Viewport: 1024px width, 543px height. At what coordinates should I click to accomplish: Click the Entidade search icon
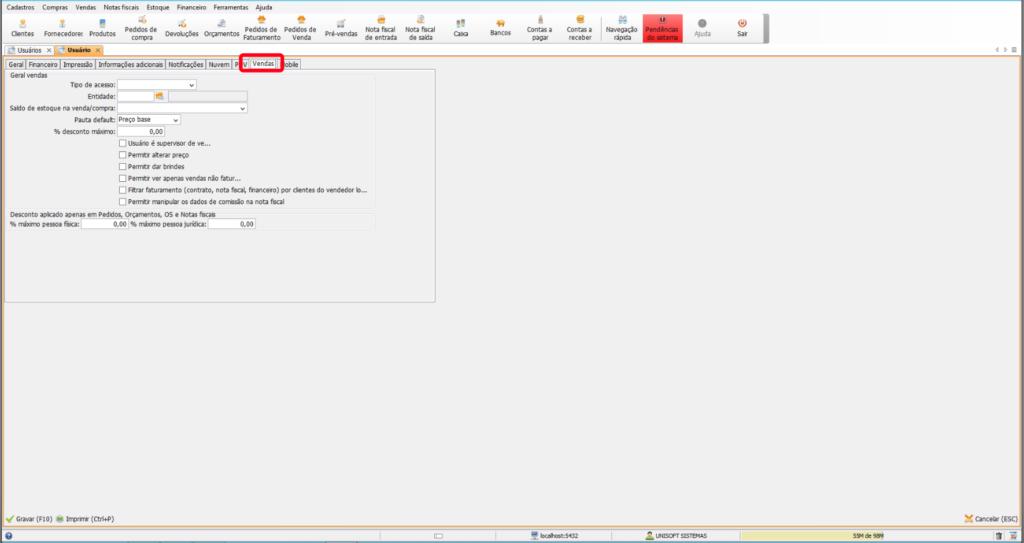click(160, 96)
